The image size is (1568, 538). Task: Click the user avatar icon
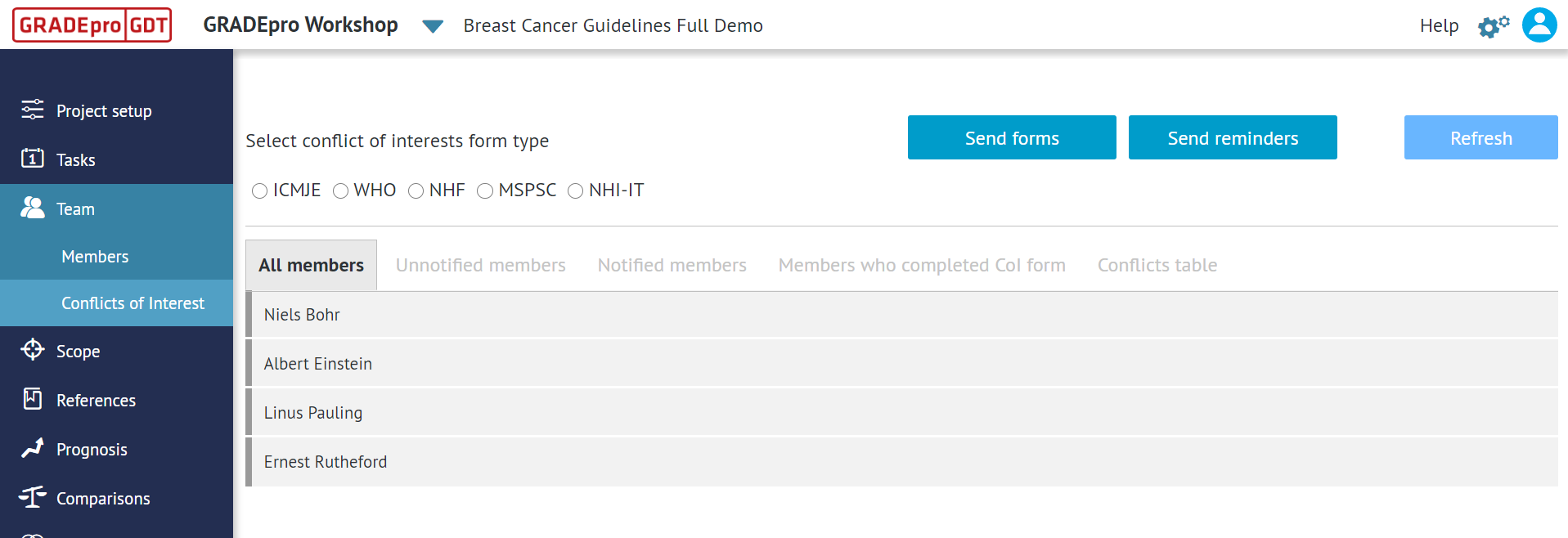click(x=1539, y=25)
